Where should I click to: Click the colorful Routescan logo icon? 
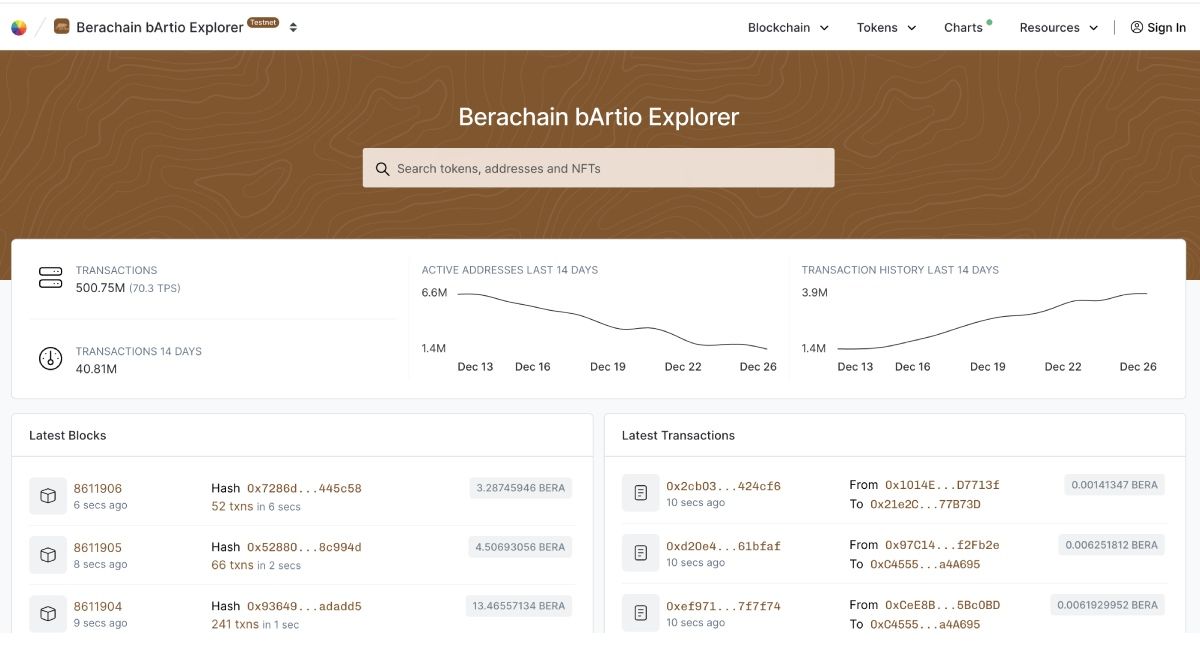[x=19, y=28]
